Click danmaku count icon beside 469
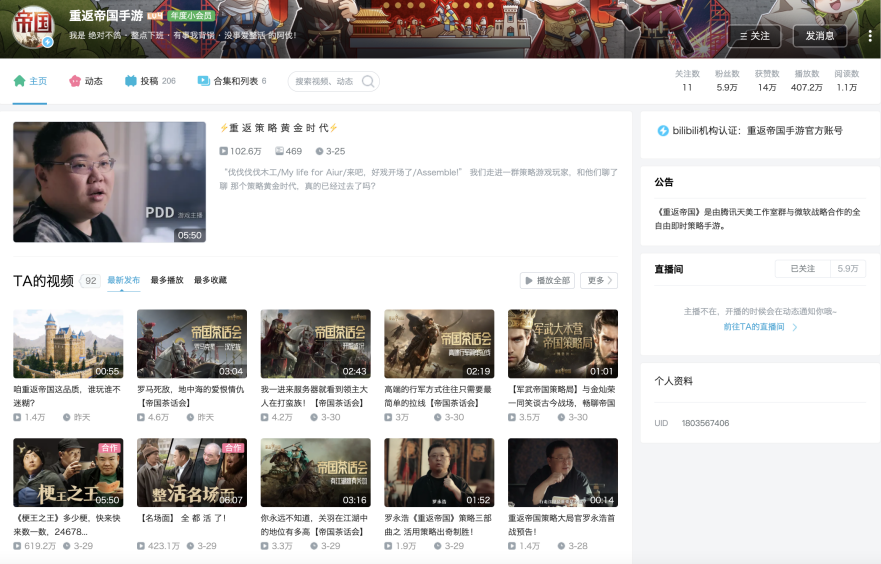 (x=279, y=151)
